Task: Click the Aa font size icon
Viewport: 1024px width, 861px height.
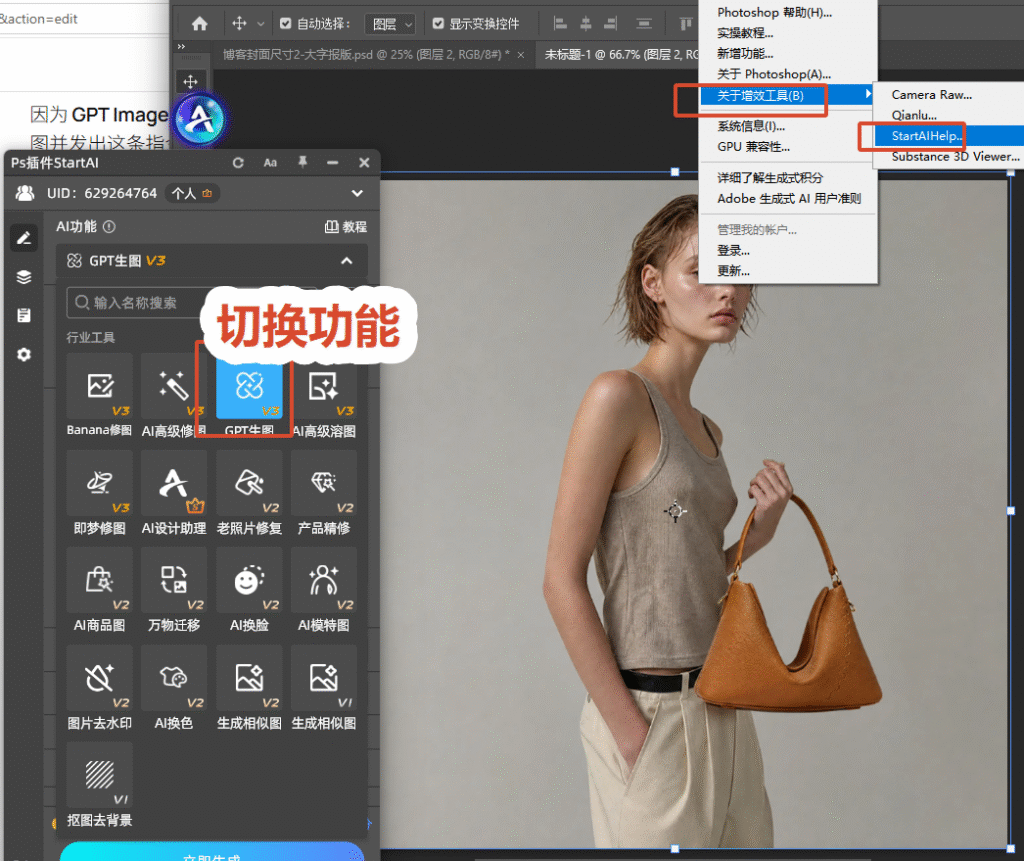Action: [270, 163]
